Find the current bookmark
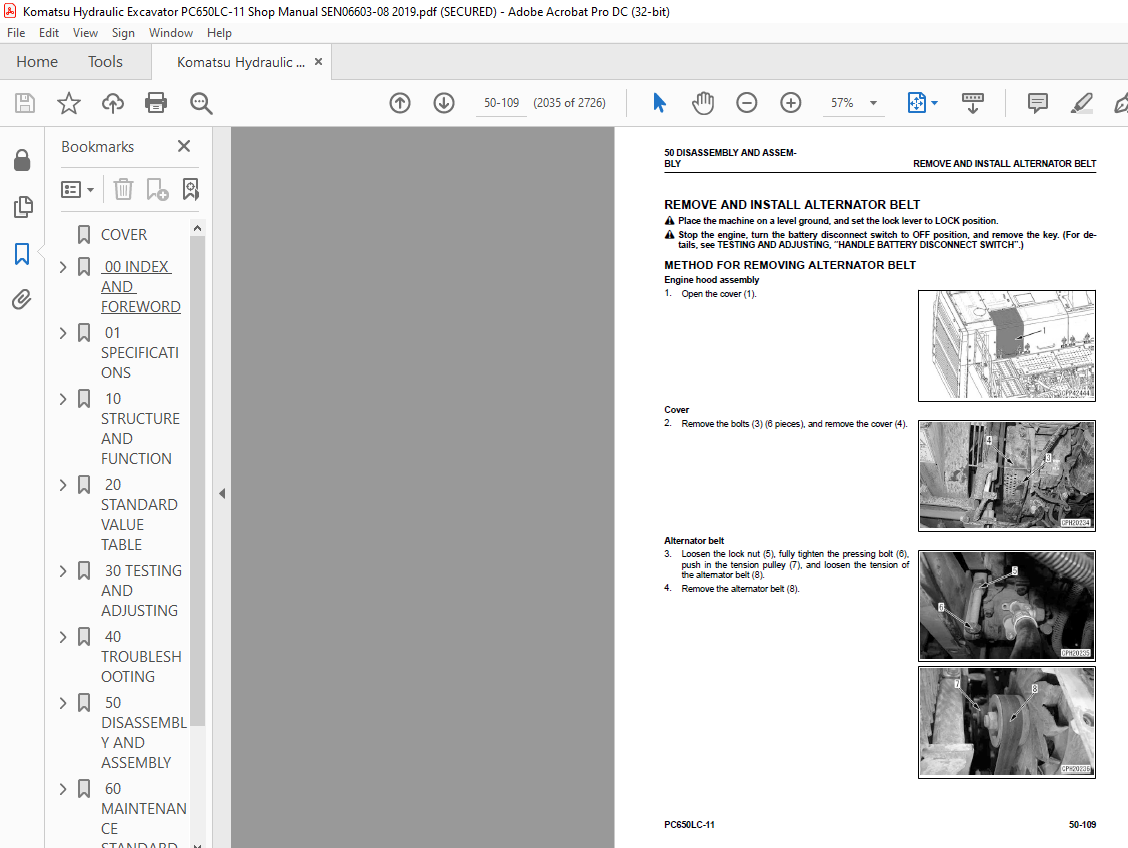The height and width of the screenshot is (848, 1128). [x=191, y=189]
